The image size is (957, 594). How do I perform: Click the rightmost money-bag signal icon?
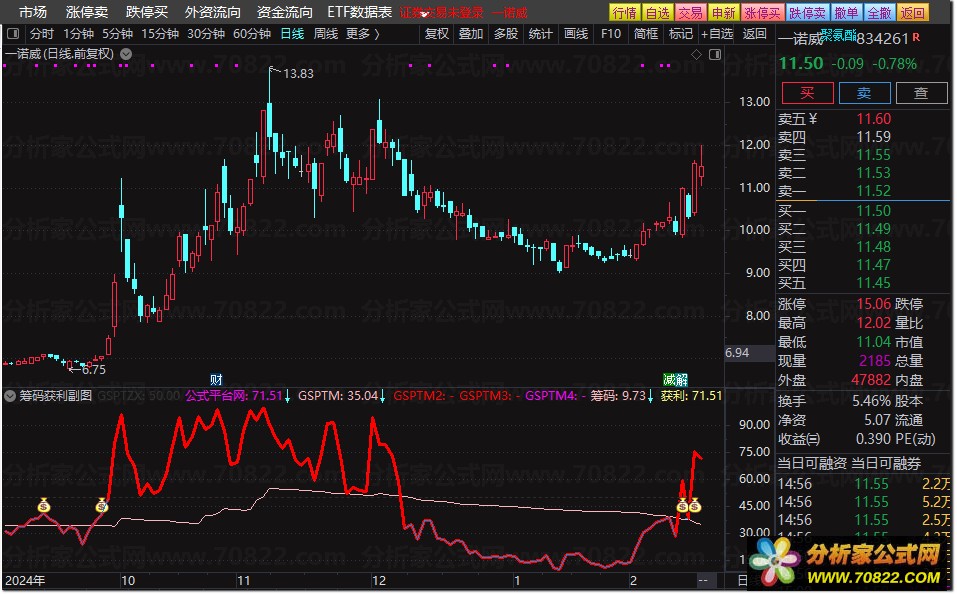point(695,505)
